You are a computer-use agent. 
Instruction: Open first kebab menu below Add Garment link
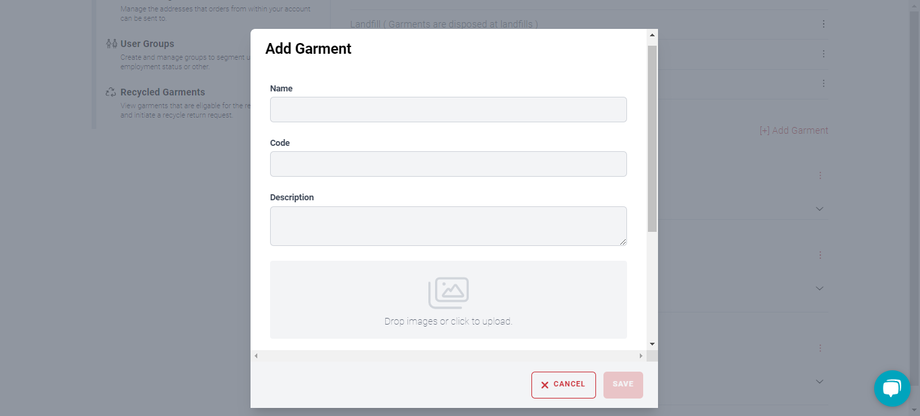(x=819, y=175)
